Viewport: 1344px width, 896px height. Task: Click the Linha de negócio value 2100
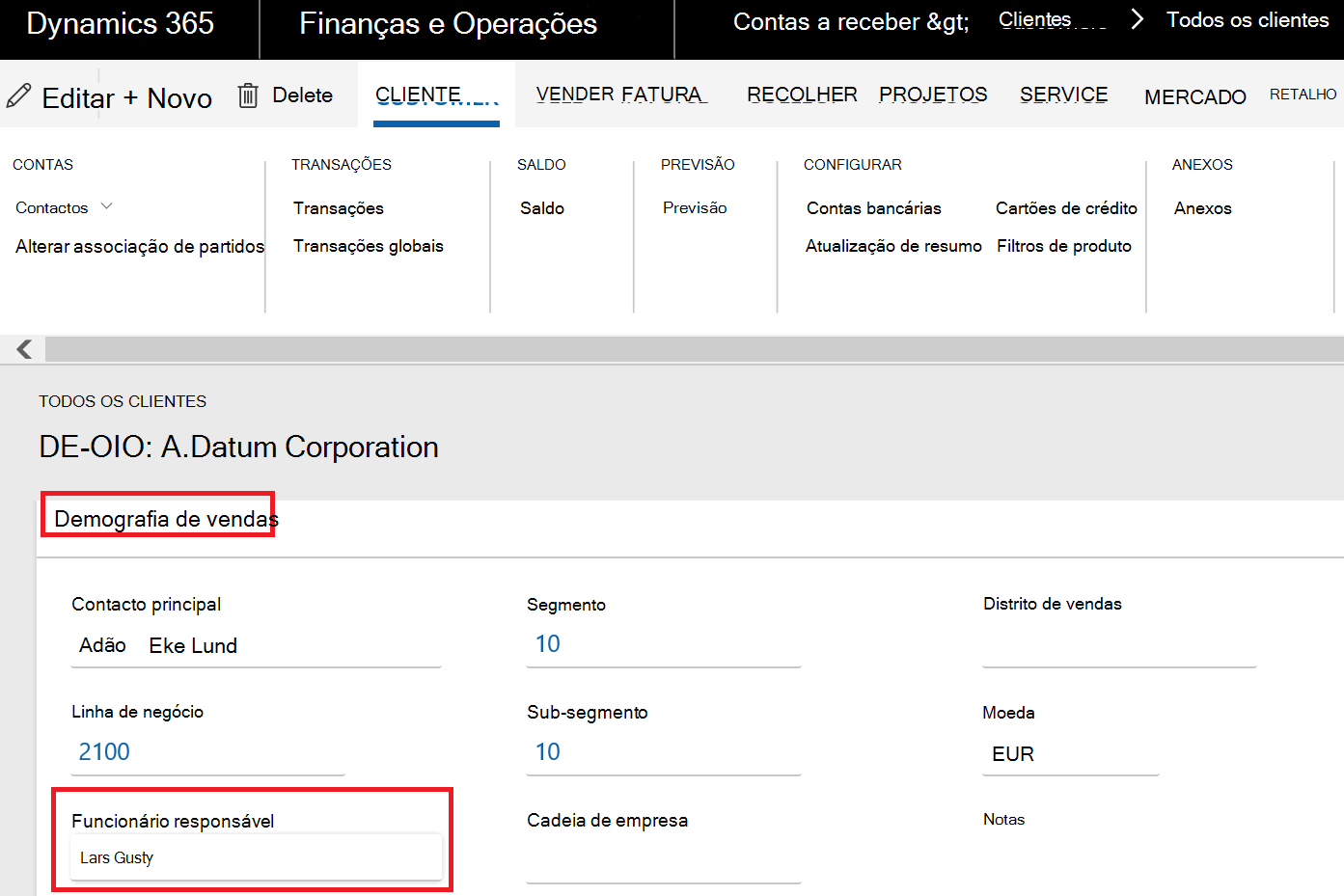[x=104, y=752]
